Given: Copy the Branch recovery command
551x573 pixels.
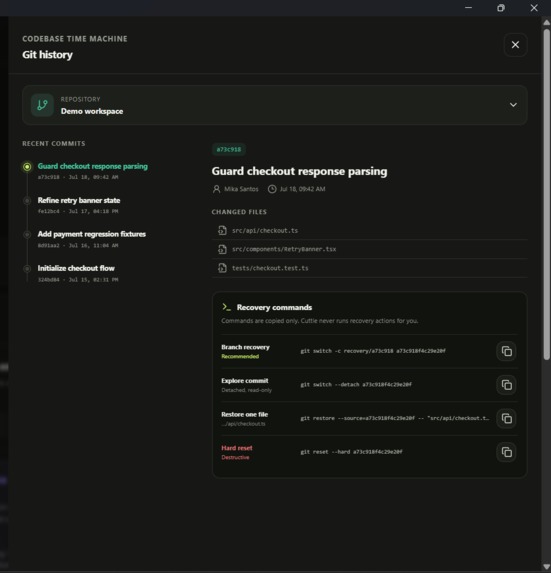Looking at the screenshot, I should tap(506, 351).
